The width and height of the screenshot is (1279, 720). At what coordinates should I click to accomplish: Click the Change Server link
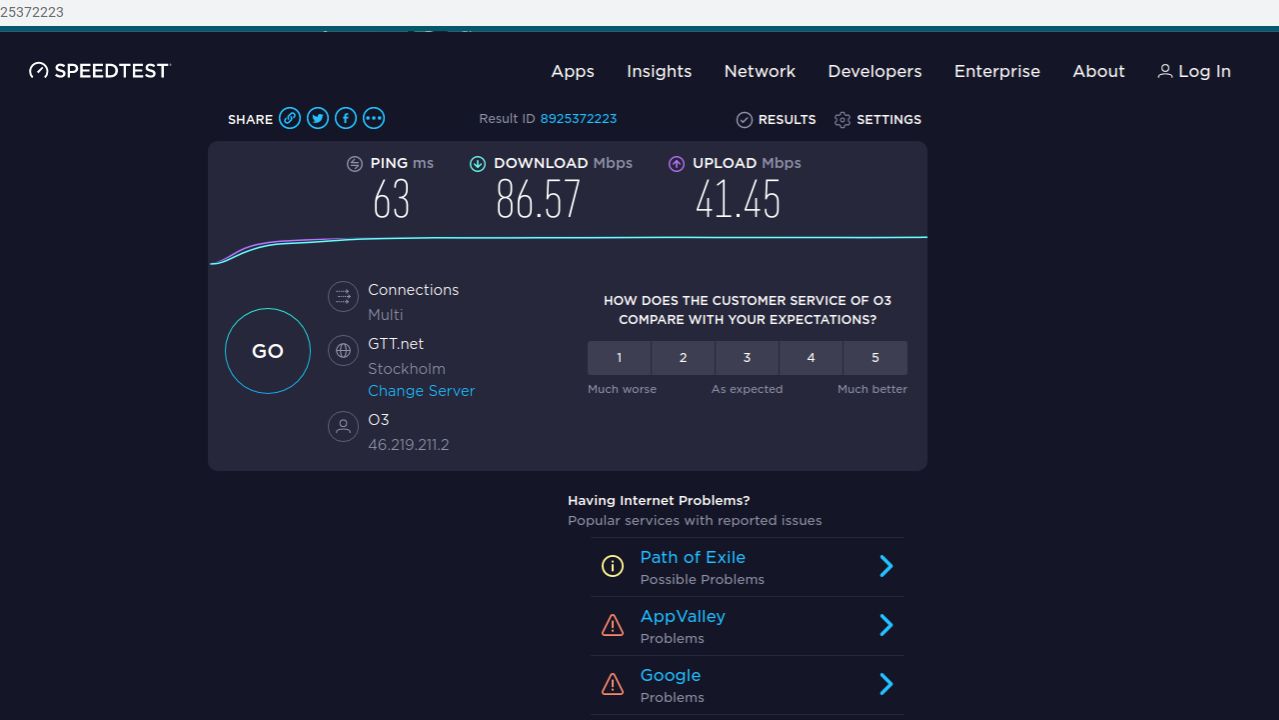[x=421, y=391]
